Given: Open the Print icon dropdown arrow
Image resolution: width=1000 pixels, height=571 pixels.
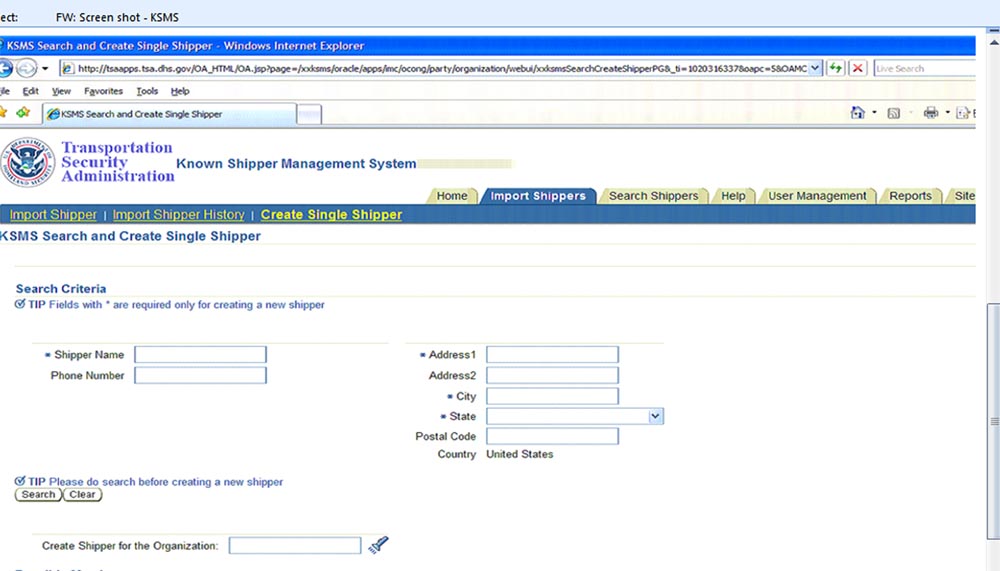Looking at the screenshot, I should [x=948, y=113].
